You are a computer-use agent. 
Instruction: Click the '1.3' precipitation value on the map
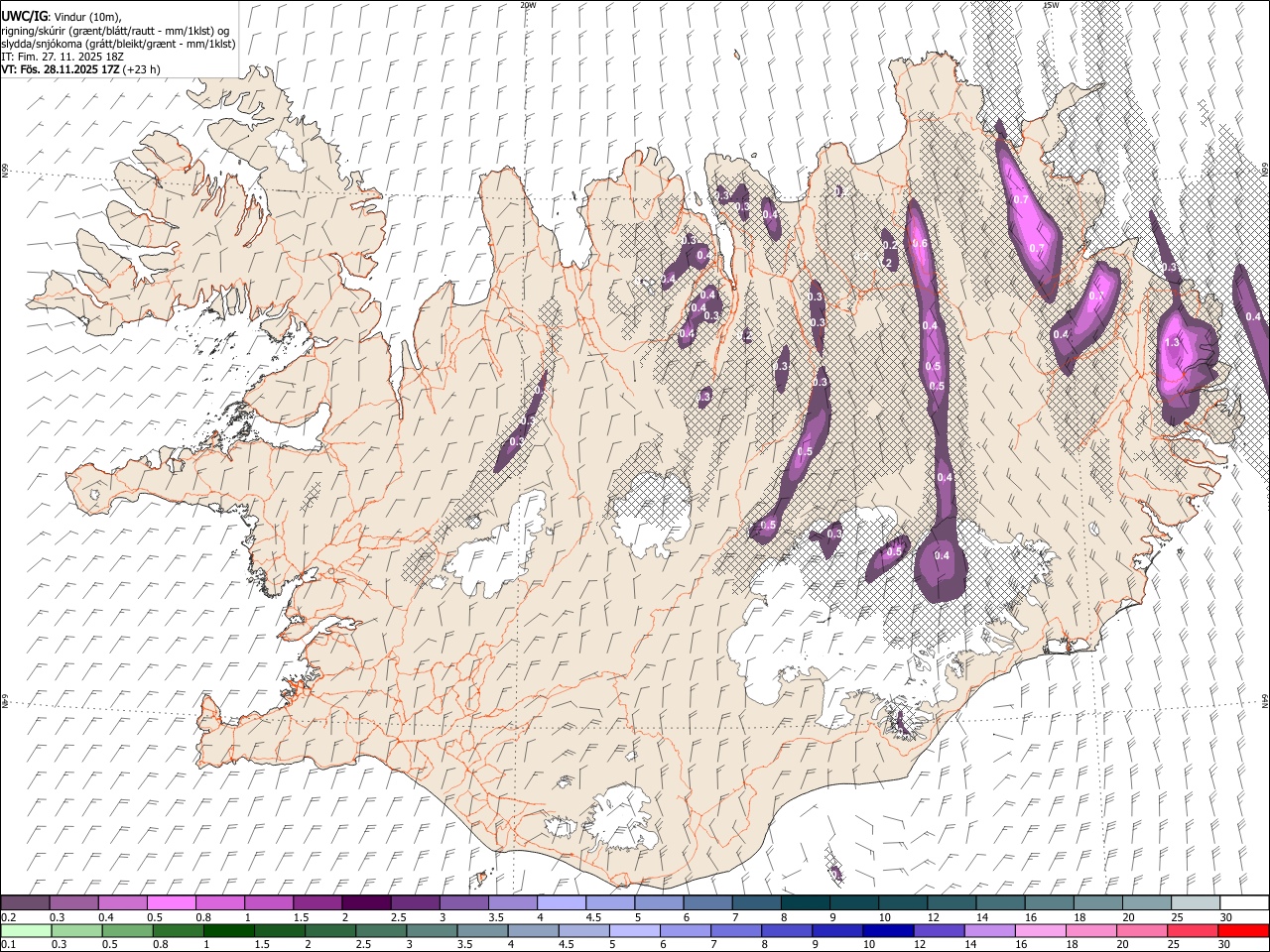[1172, 342]
